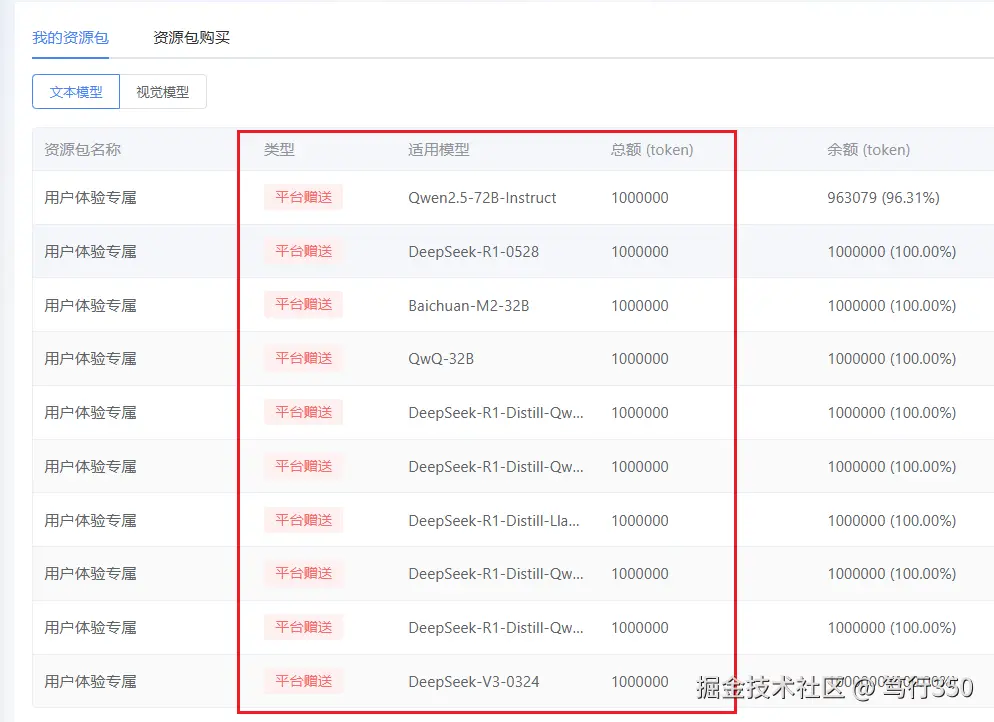This screenshot has width=994, height=722.
Task: Click 用户体验专属 in the QwQ-32B row
Action: [x=91, y=359]
